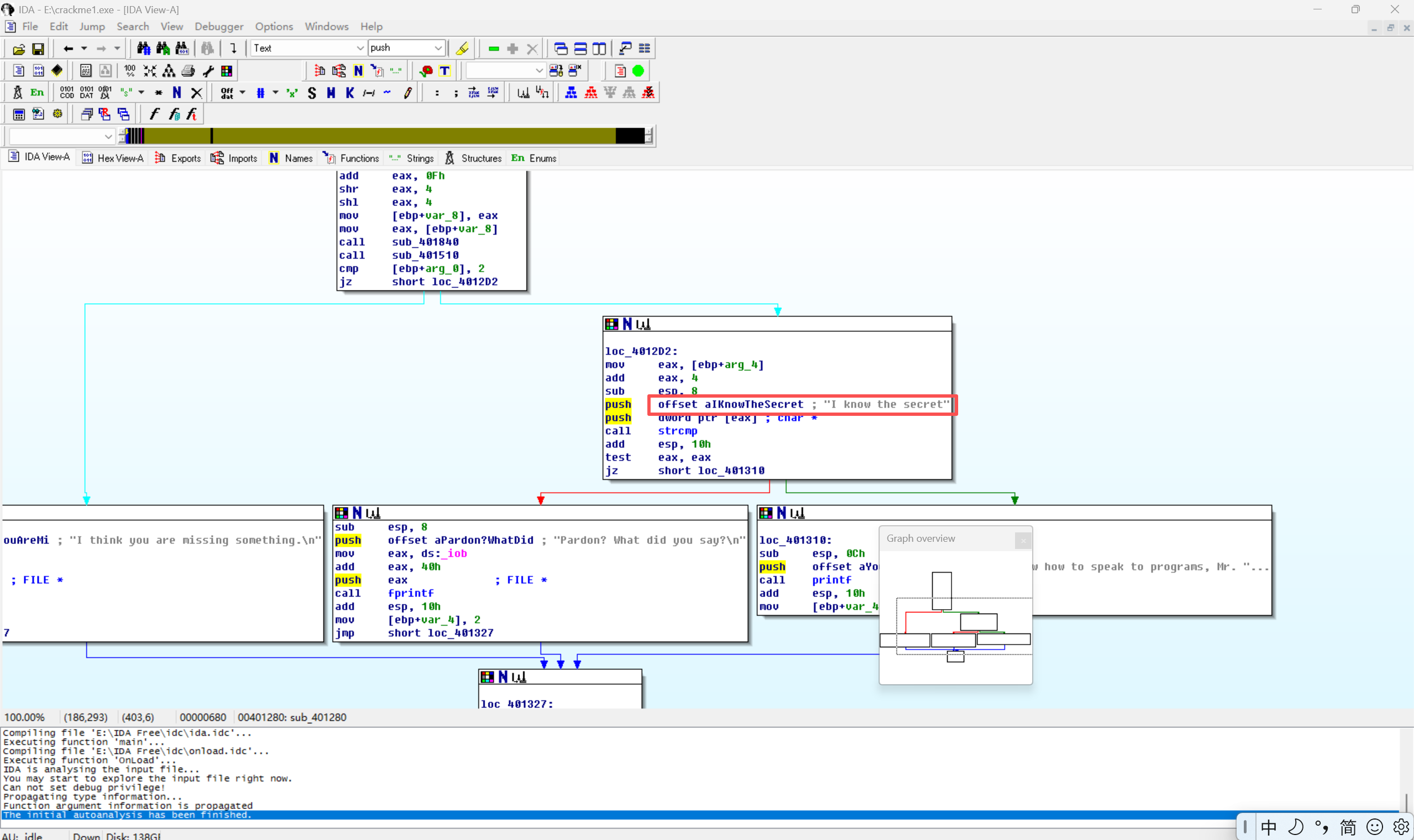Click the blue function calls graph icon
1414x840 pixels.
click(x=571, y=93)
